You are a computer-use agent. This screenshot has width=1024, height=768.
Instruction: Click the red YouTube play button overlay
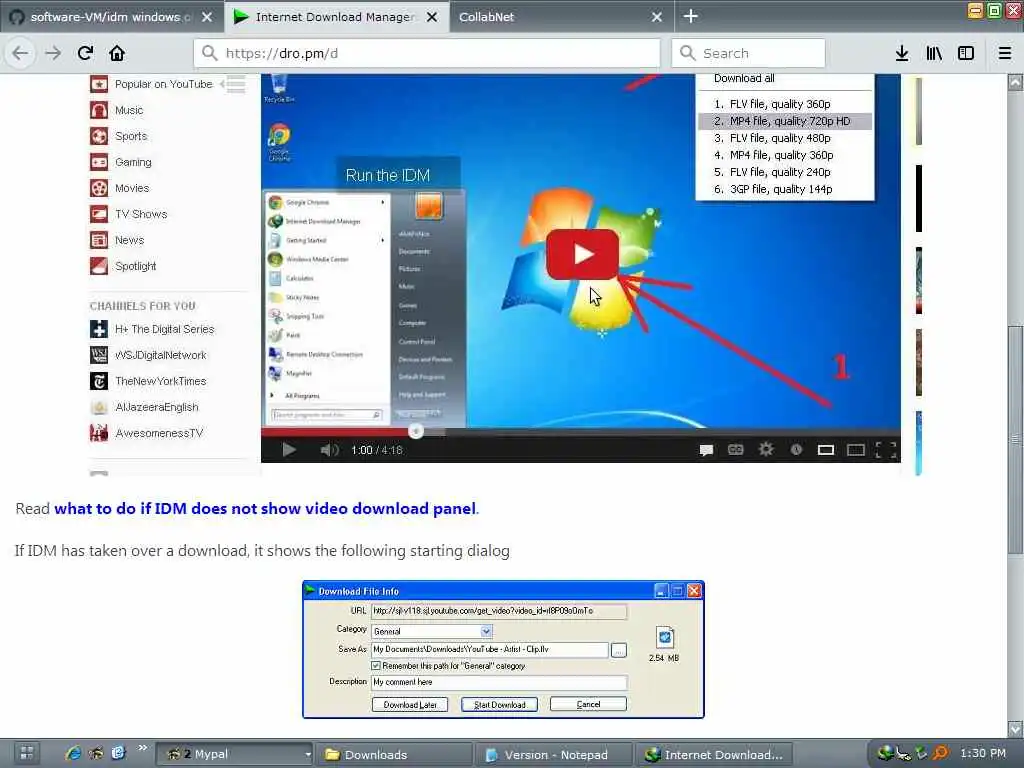point(583,254)
